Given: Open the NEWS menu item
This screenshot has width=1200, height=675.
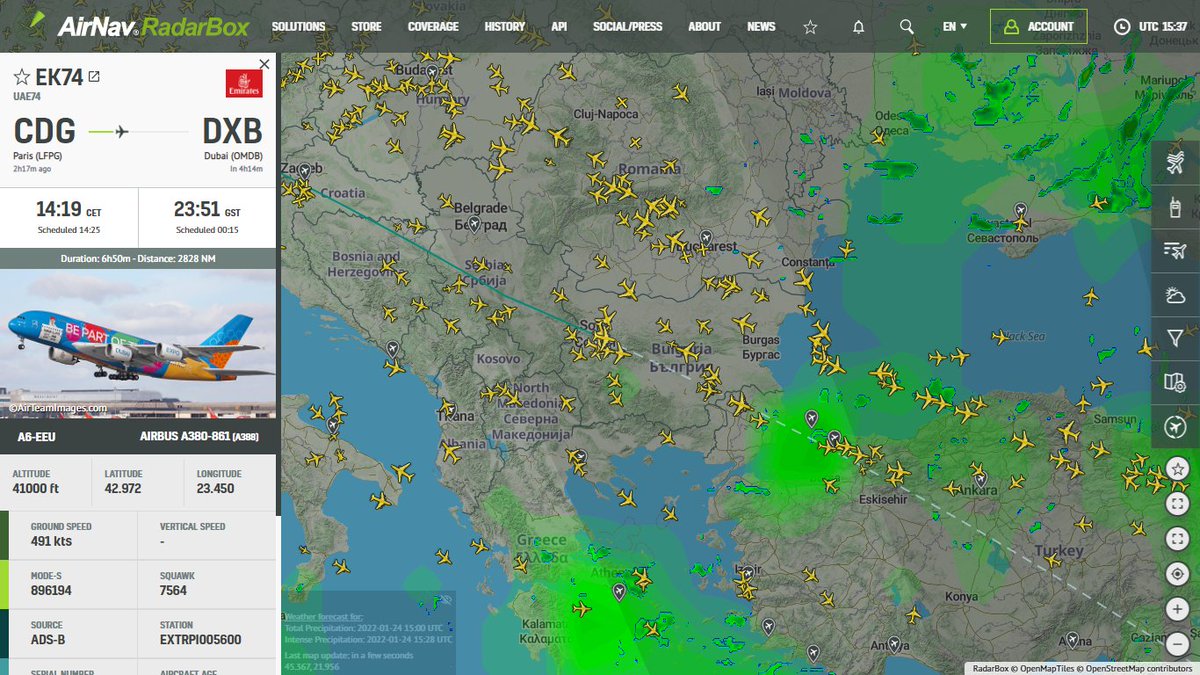Looking at the screenshot, I should (761, 27).
